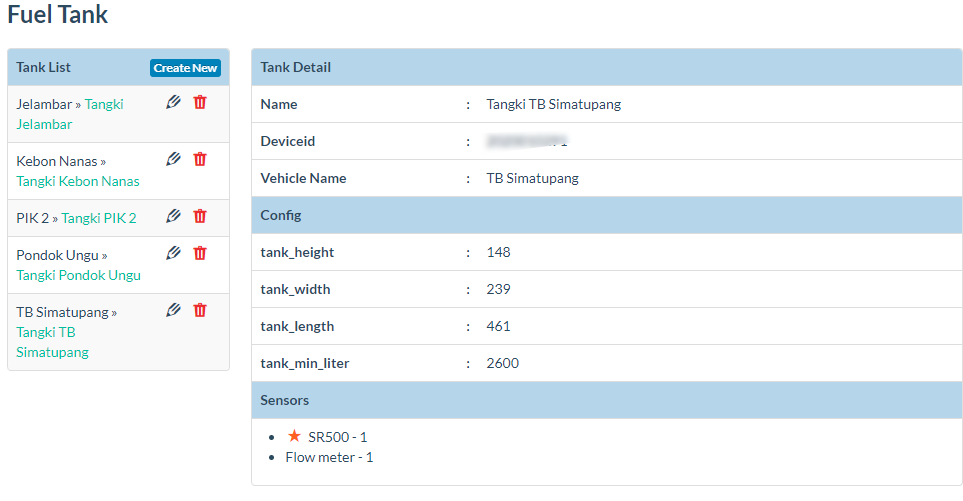Screen dimensions: 963x501
Task: Open Tangki Kebon Nanas link
Action: (x=78, y=181)
